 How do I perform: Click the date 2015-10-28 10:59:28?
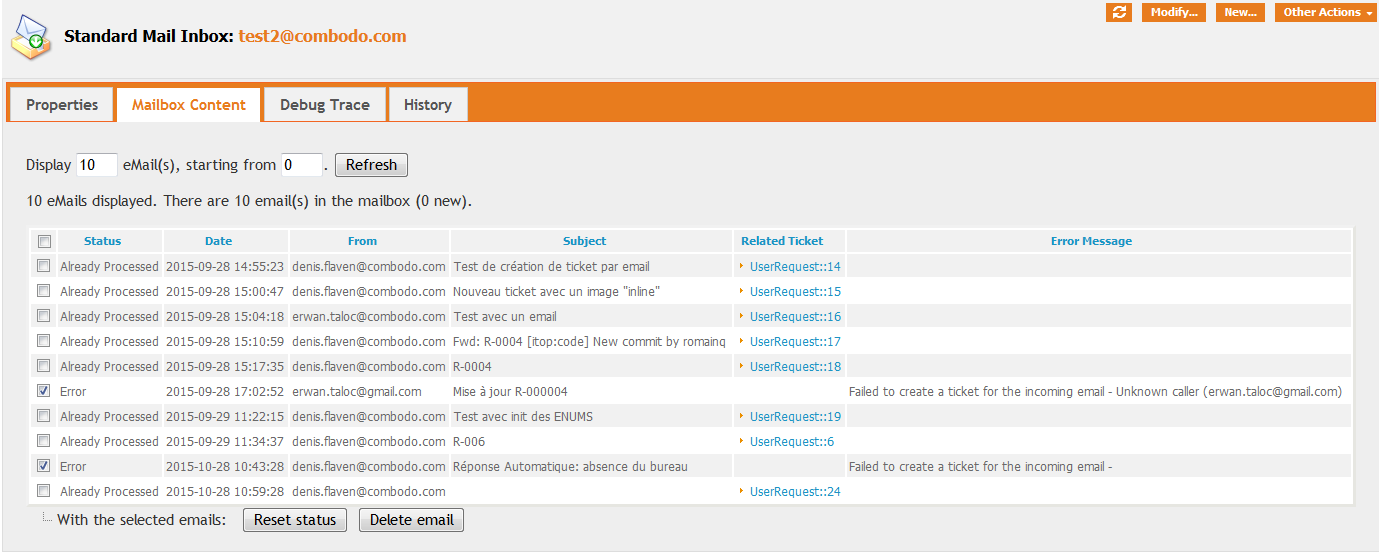[225, 492]
